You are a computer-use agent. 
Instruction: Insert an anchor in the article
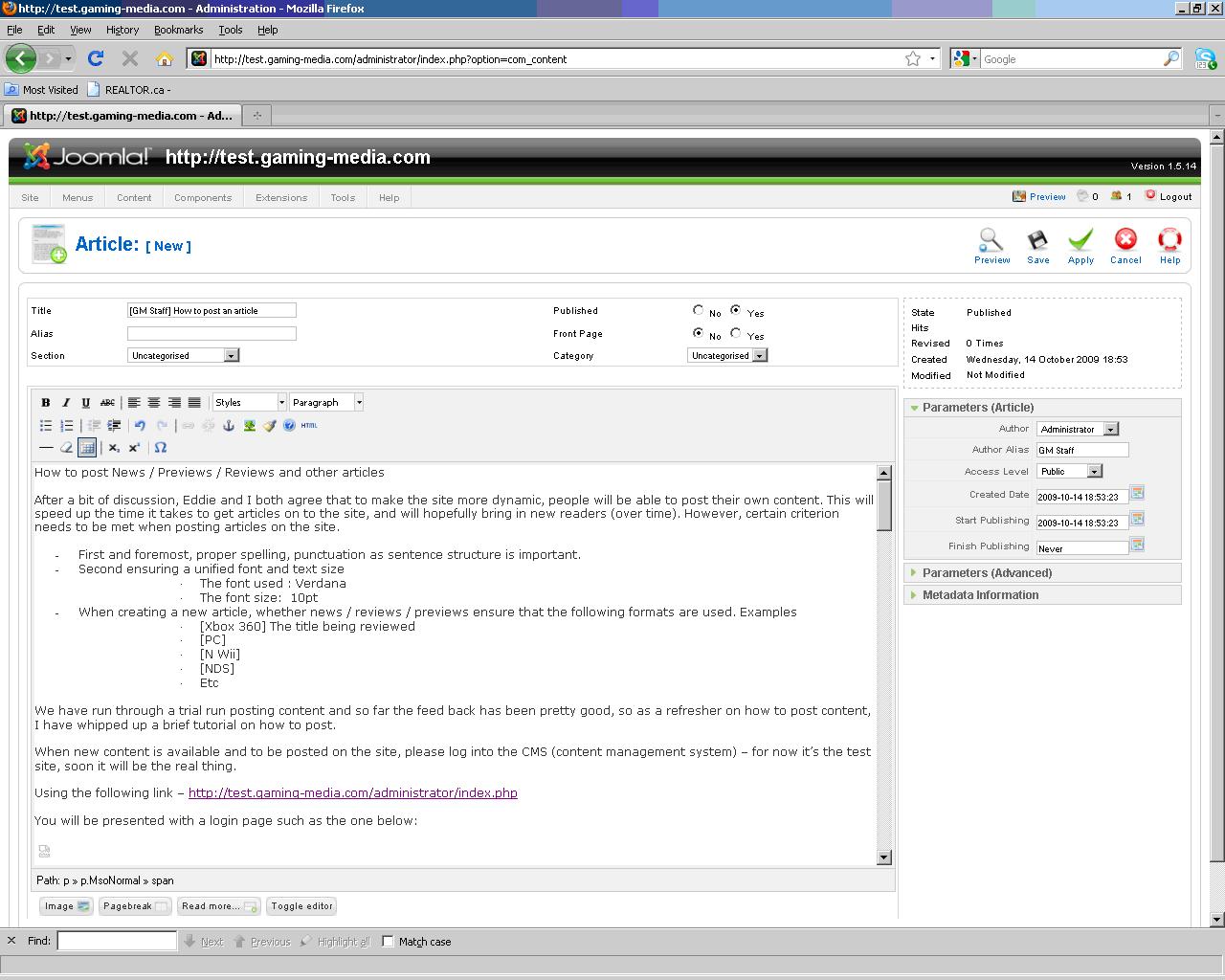coord(229,426)
